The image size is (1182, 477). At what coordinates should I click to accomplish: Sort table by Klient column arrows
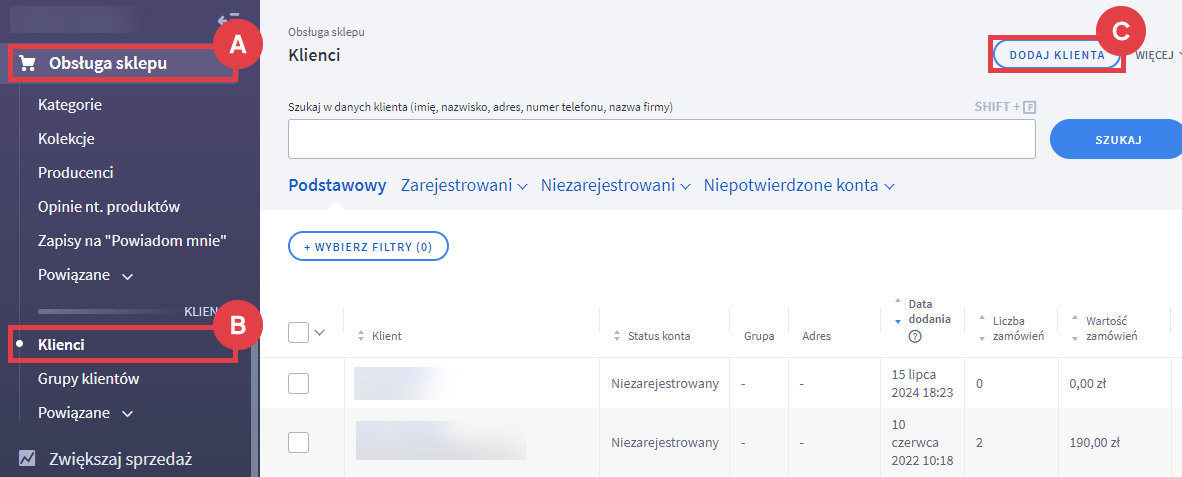click(x=360, y=336)
